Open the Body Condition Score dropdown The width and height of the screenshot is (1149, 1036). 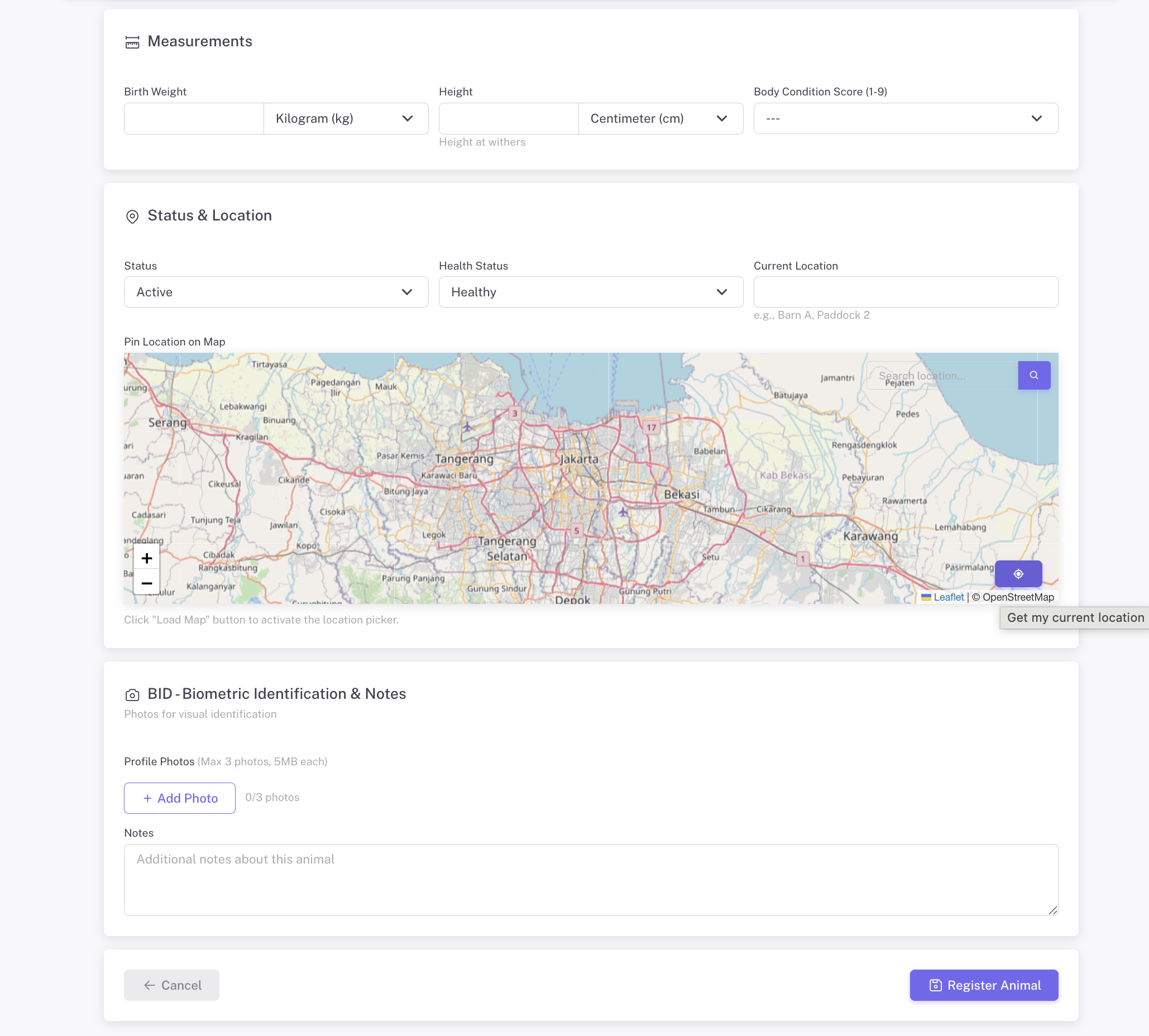tap(906, 118)
